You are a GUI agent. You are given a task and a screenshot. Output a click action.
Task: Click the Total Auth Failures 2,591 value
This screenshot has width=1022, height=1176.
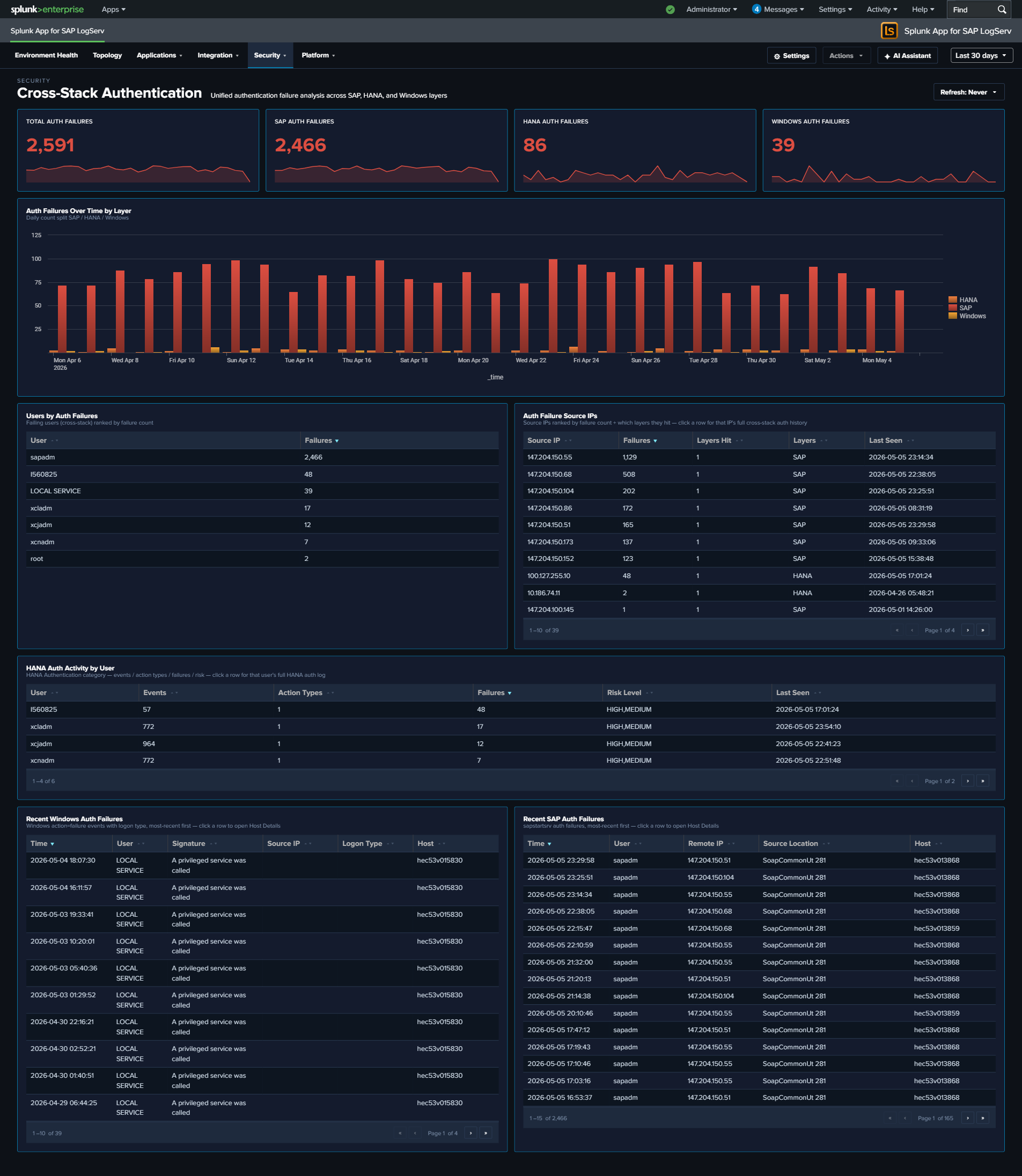[x=50, y=145]
